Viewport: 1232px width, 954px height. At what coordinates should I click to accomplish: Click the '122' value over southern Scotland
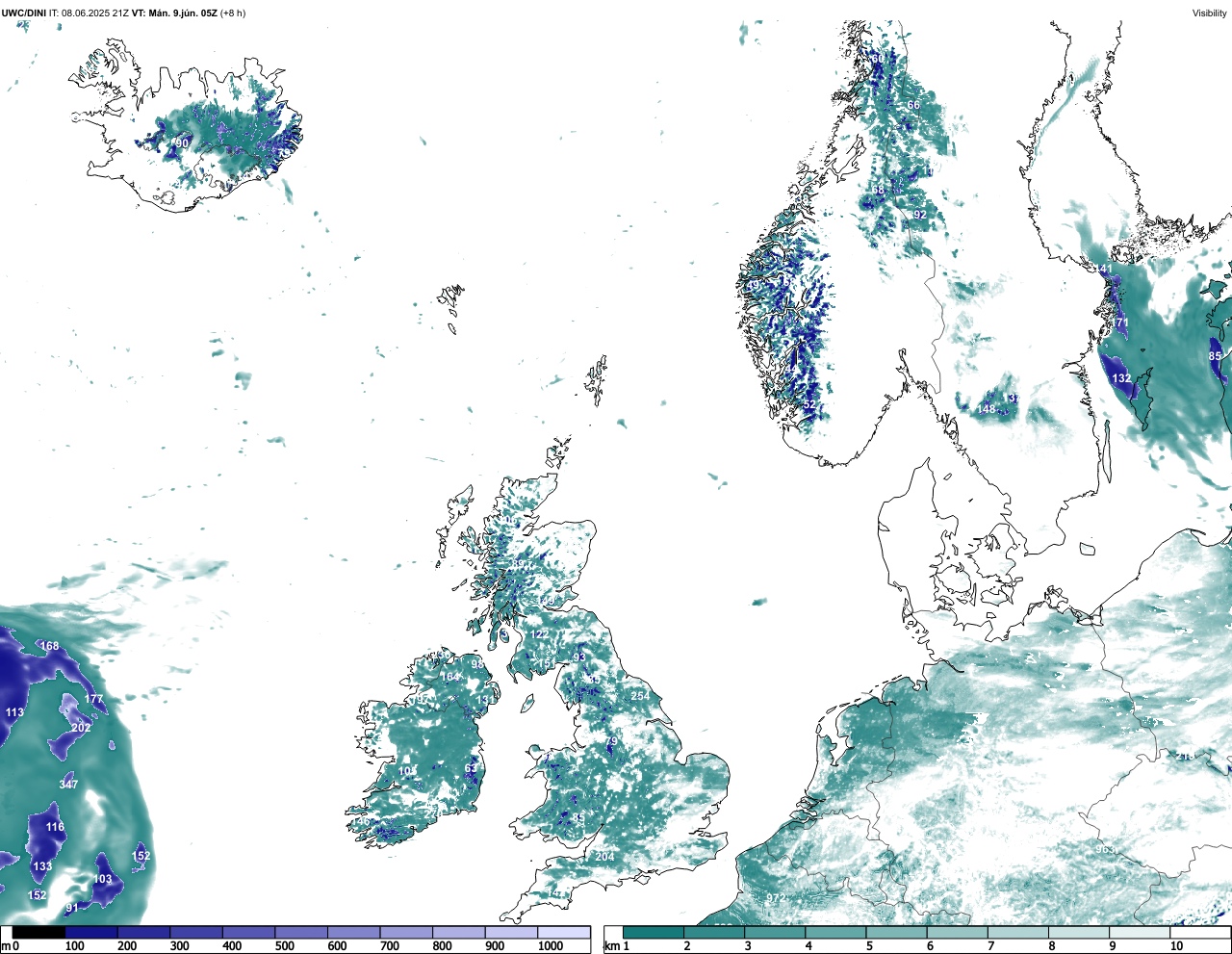pyautogui.click(x=540, y=634)
